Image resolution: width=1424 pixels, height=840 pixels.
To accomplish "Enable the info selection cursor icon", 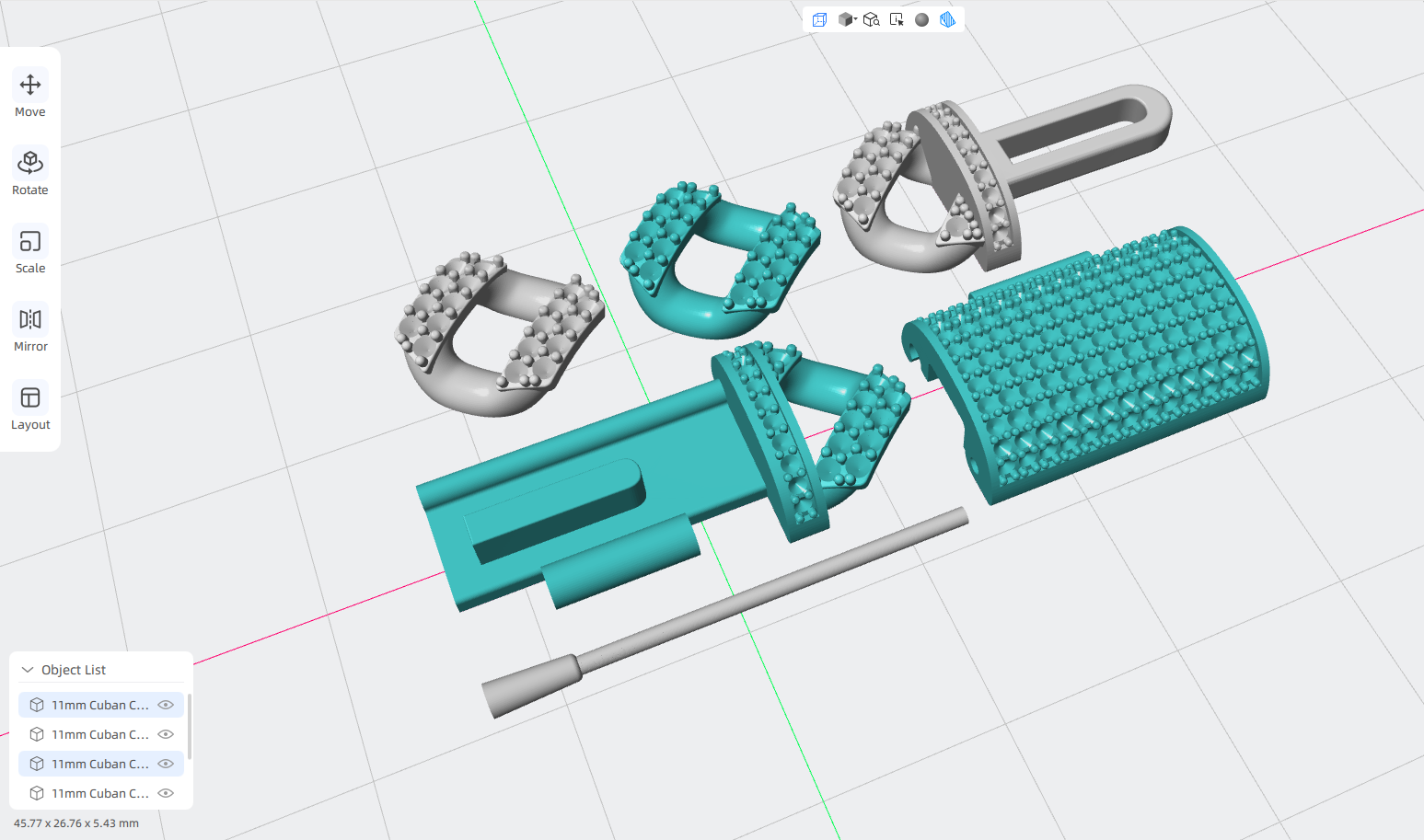I will point(897,19).
